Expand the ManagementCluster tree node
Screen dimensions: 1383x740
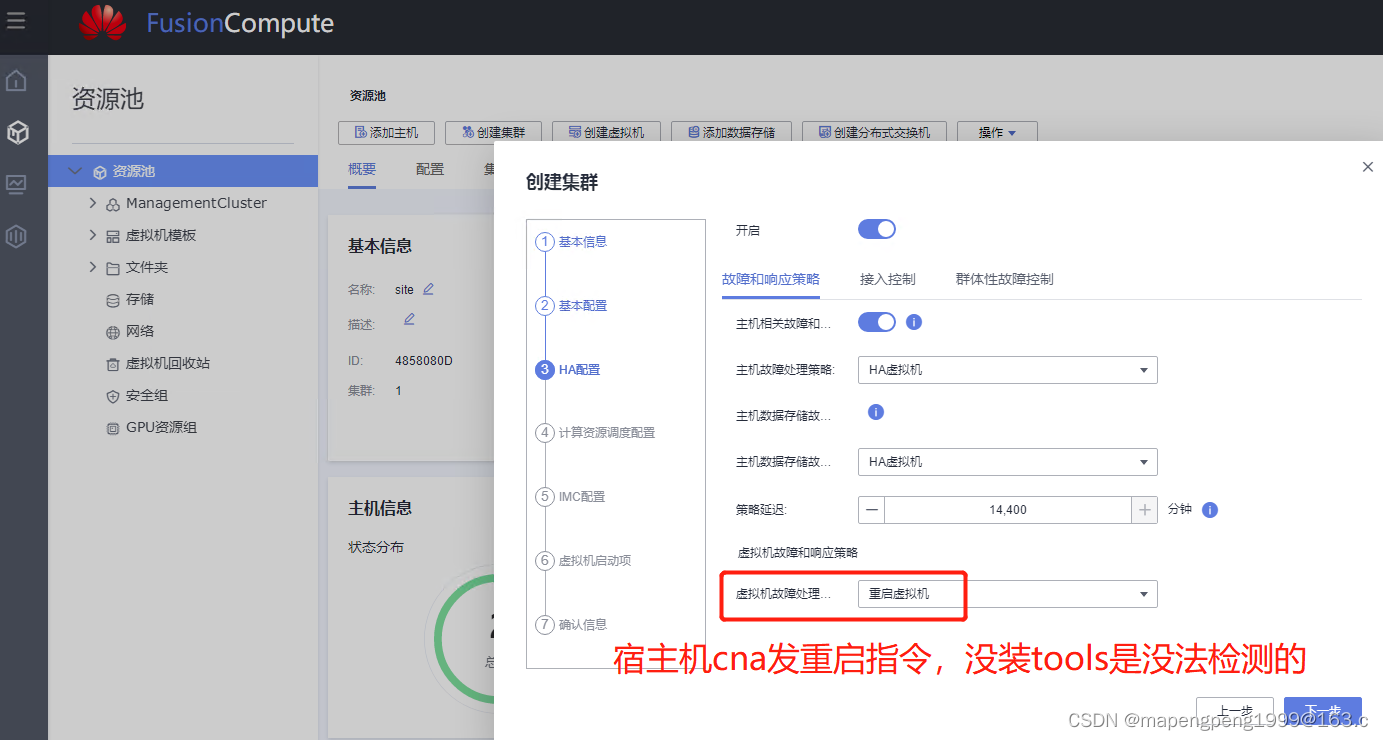pos(93,203)
